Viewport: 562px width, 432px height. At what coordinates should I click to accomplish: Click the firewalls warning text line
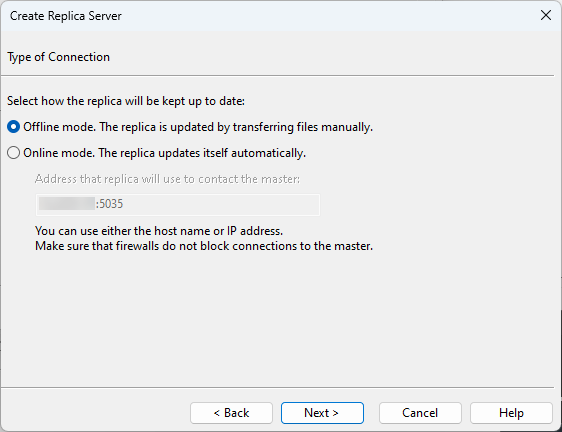point(204,246)
